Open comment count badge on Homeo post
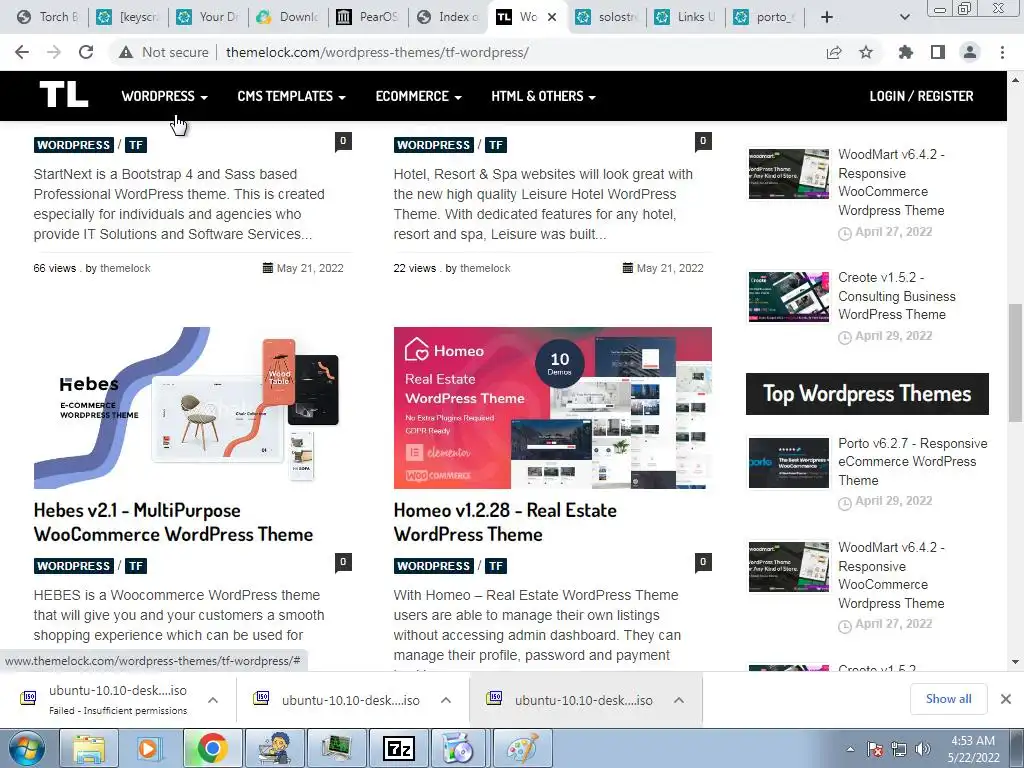The width and height of the screenshot is (1024, 768). tap(703, 562)
